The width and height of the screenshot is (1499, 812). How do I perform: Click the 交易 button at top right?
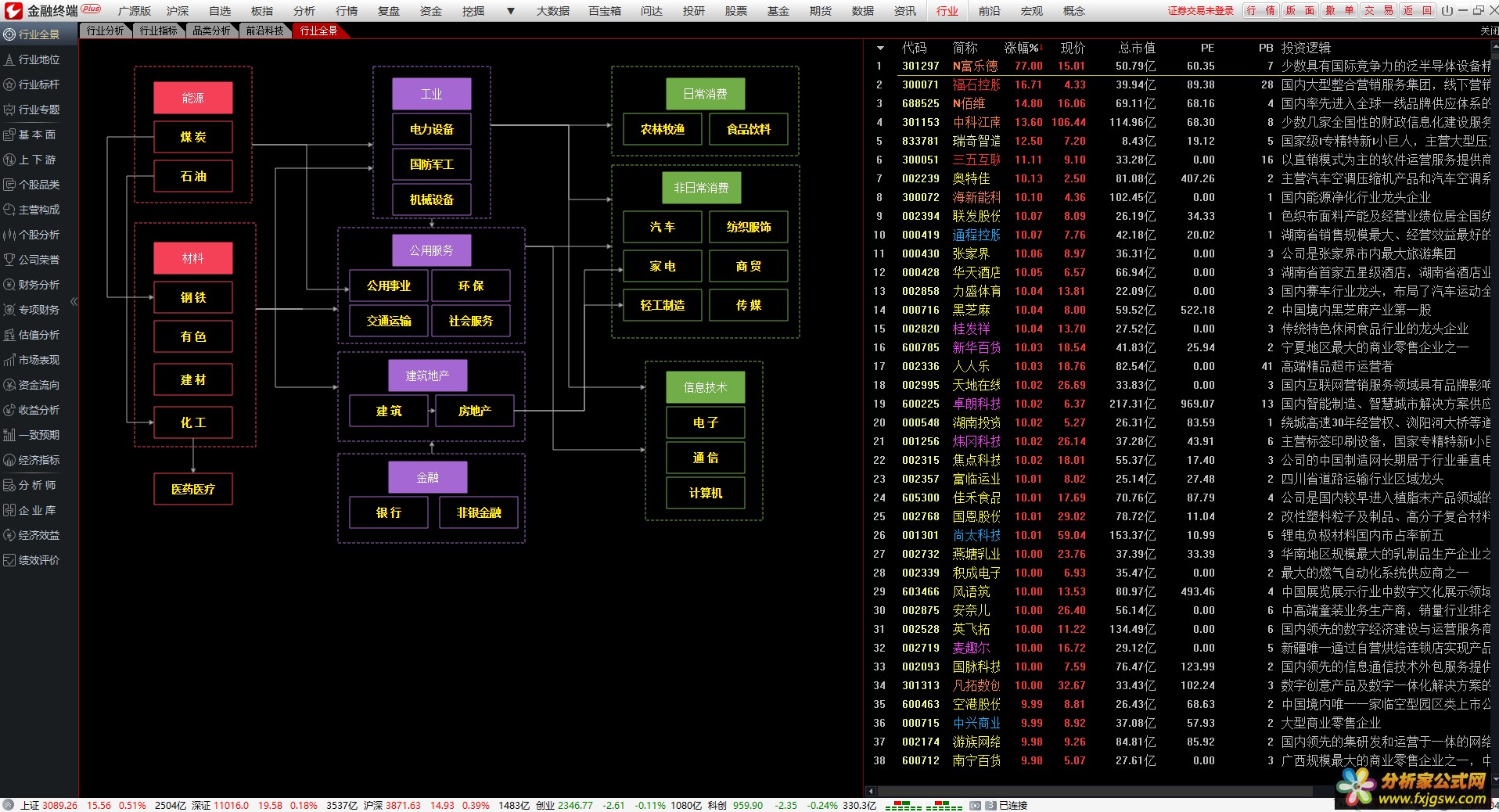(1379, 10)
